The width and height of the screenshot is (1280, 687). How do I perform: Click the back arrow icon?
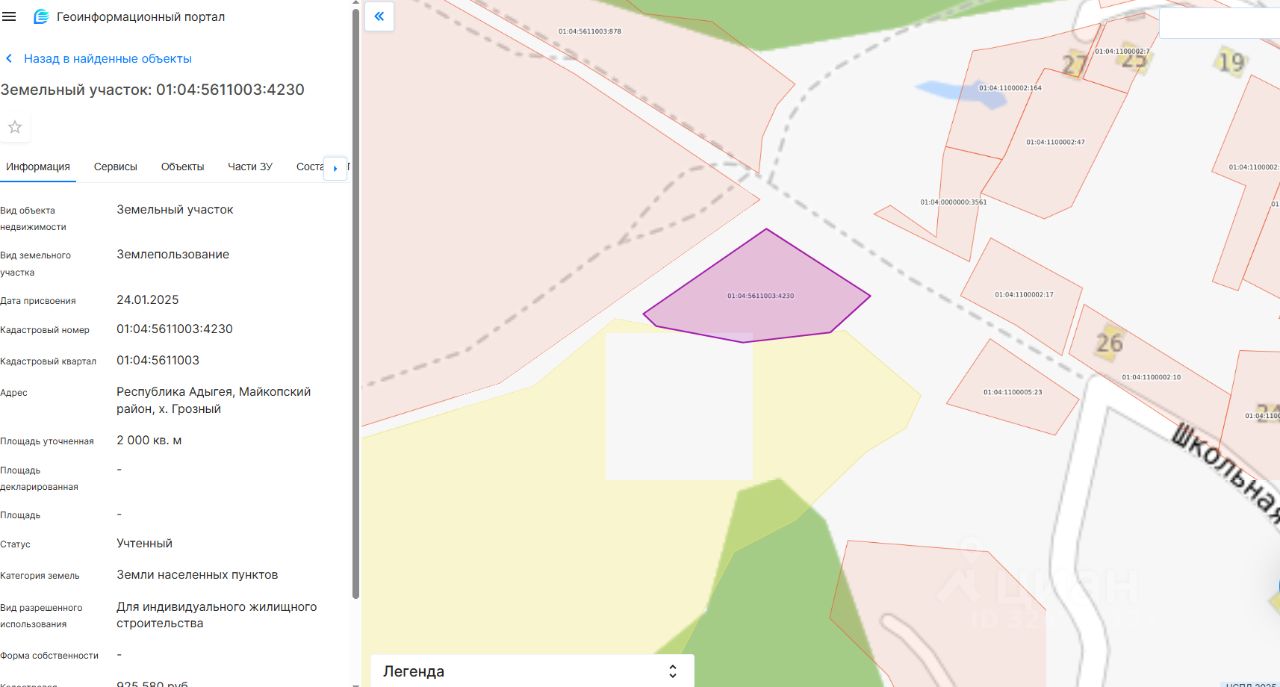click(x=9, y=59)
